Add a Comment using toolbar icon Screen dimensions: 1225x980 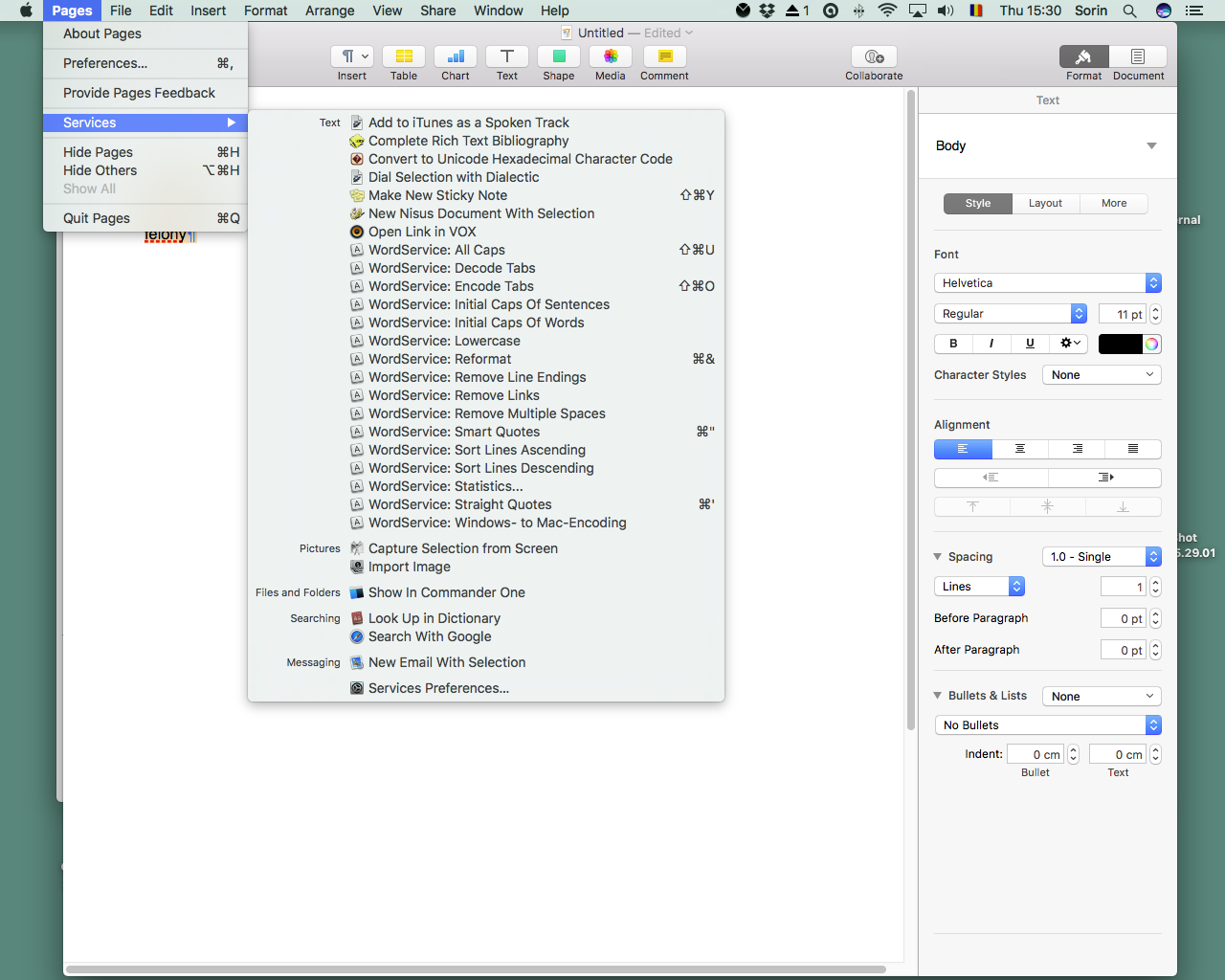[x=665, y=56]
